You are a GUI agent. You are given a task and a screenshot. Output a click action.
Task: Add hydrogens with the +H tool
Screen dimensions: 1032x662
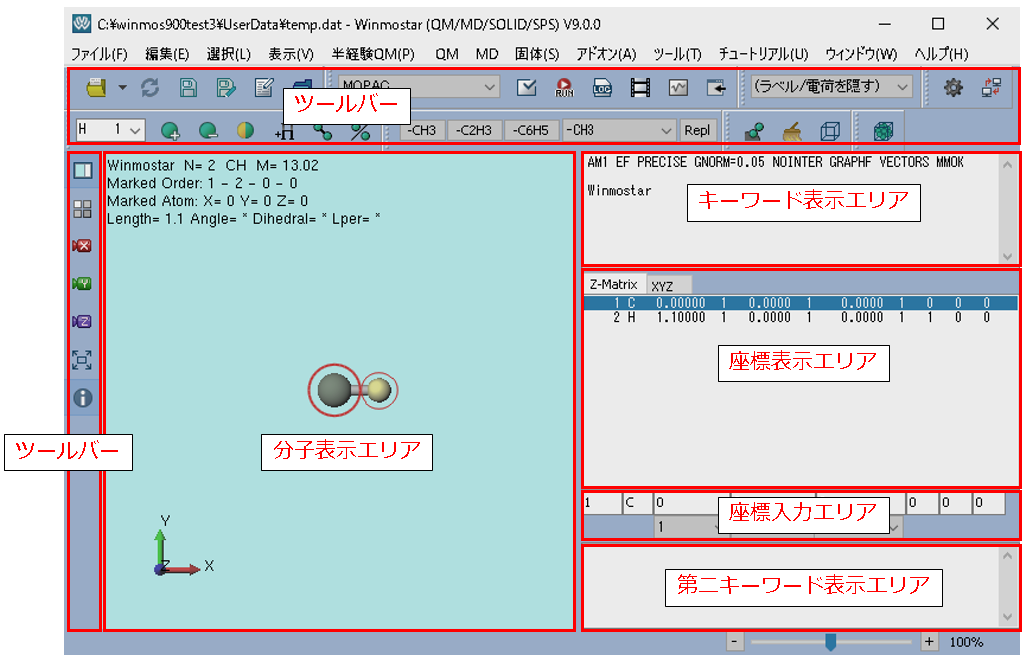tap(283, 130)
